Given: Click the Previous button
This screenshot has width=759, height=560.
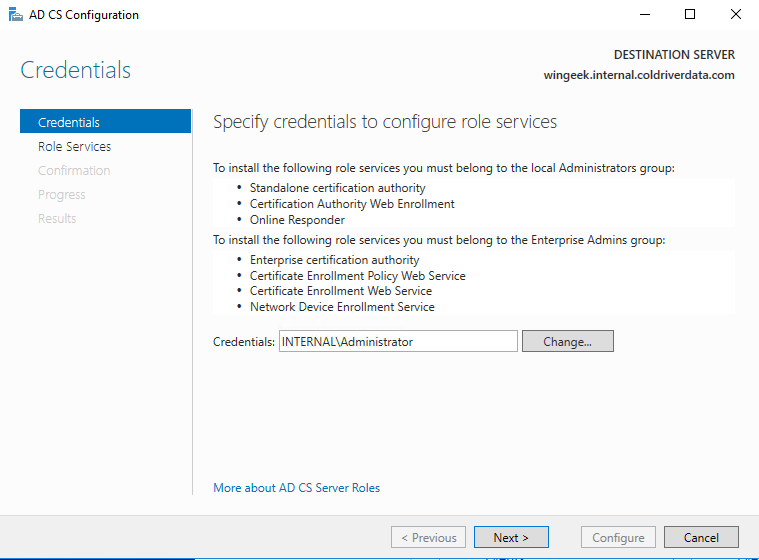Looking at the screenshot, I should point(428,537).
